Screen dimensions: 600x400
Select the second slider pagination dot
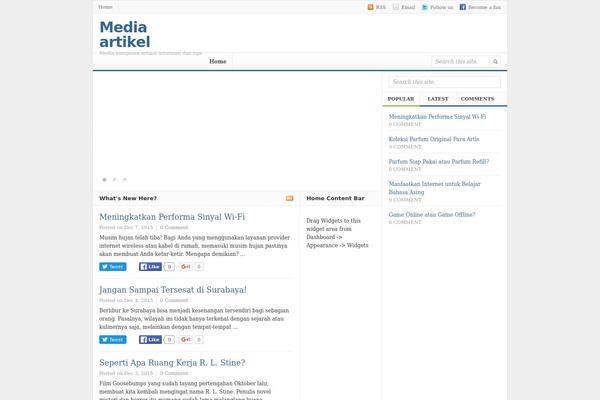(114, 180)
